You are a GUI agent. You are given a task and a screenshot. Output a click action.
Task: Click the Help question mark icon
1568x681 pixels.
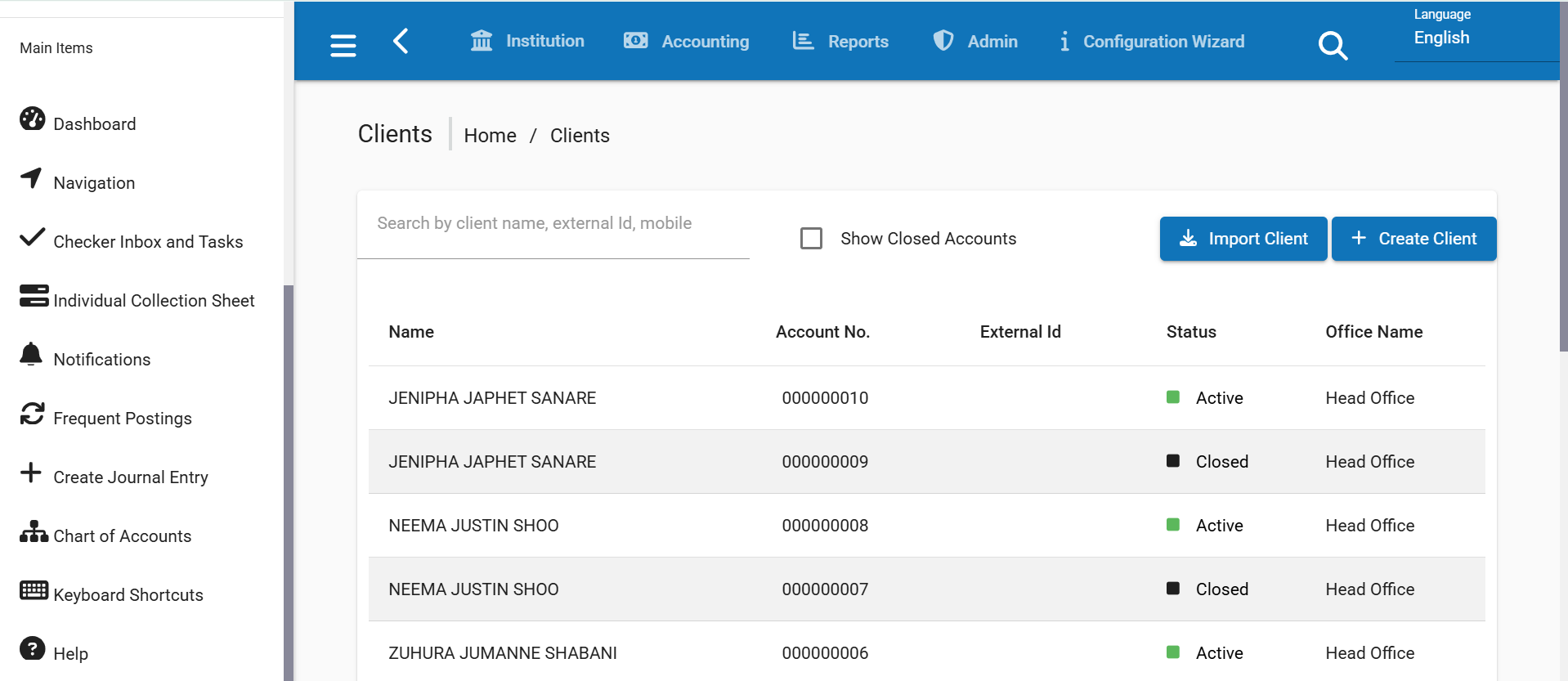click(32, 648)
